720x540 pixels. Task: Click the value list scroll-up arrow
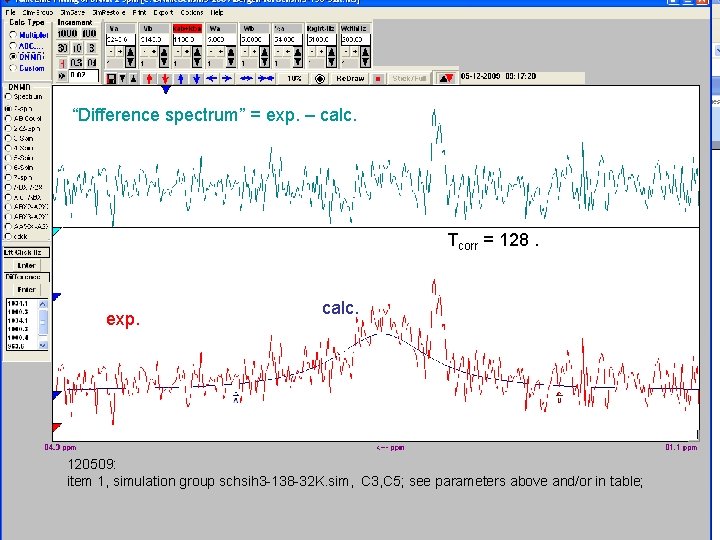pyautogui.click(x=43, y=304)
